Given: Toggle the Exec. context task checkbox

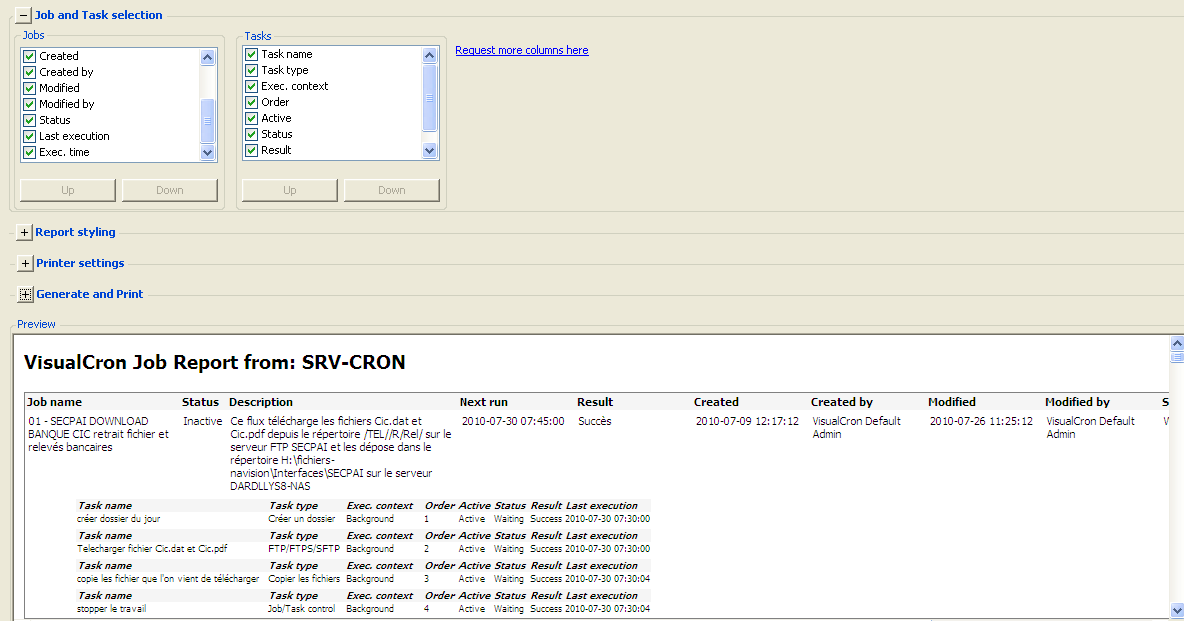Looking at the screenshot, I should [x=252, y=86].
